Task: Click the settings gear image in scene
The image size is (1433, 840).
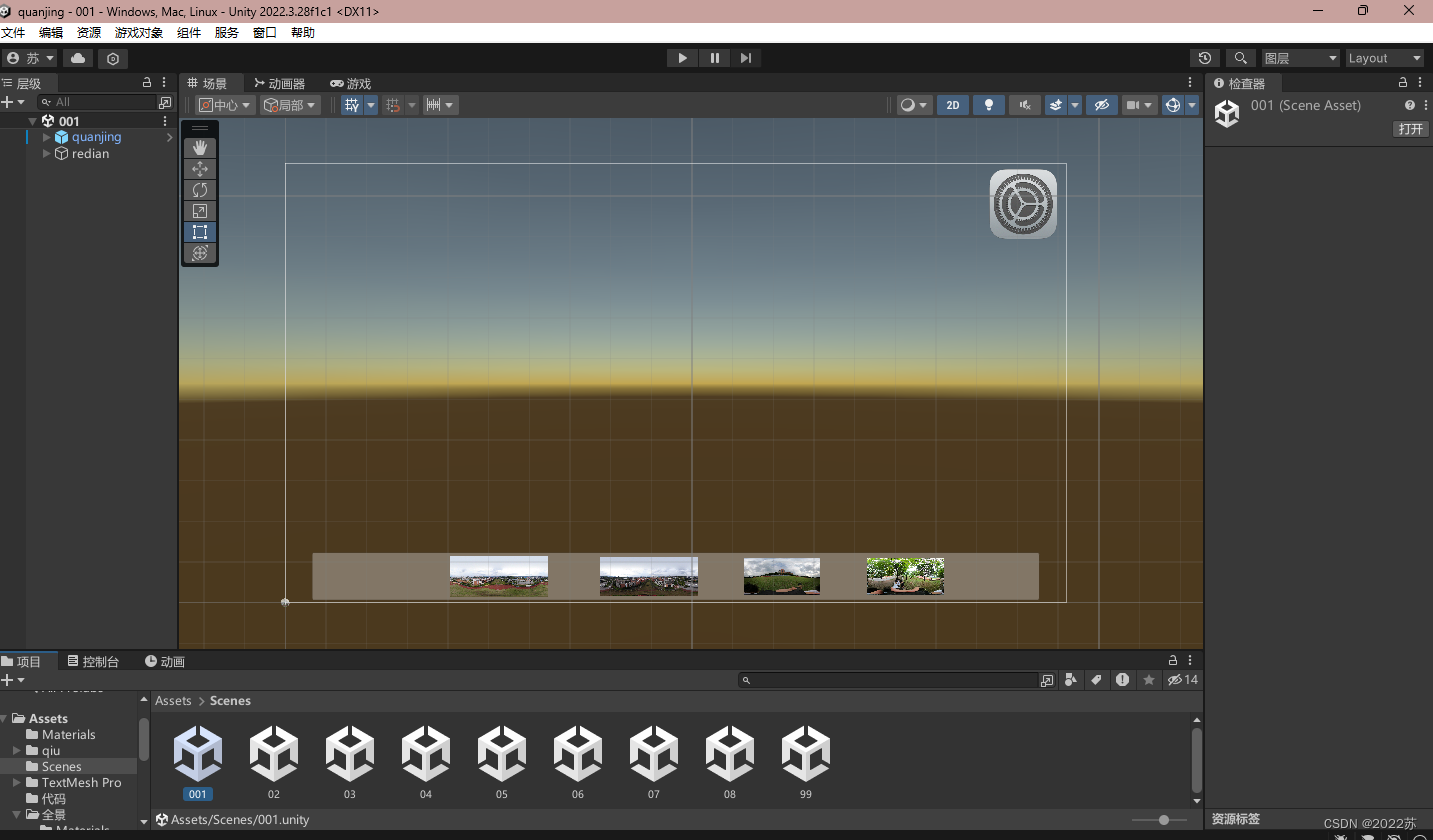Action: point(1023,204)
